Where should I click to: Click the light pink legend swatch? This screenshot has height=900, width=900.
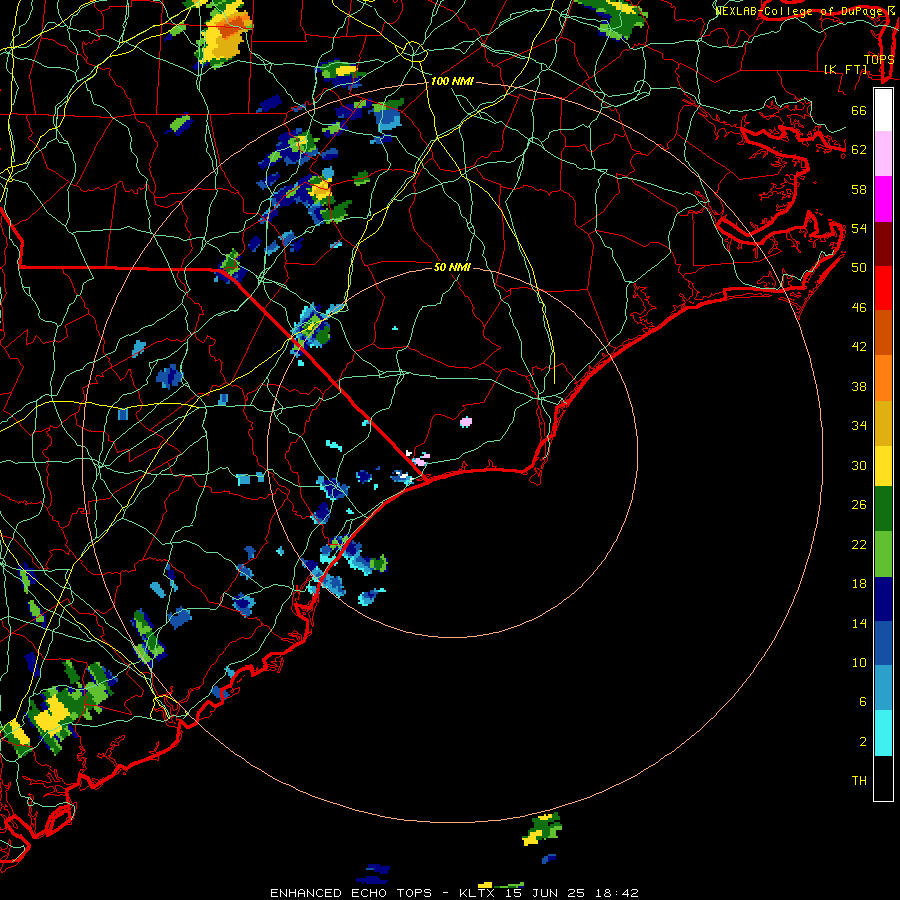click(x=883, y=154)
